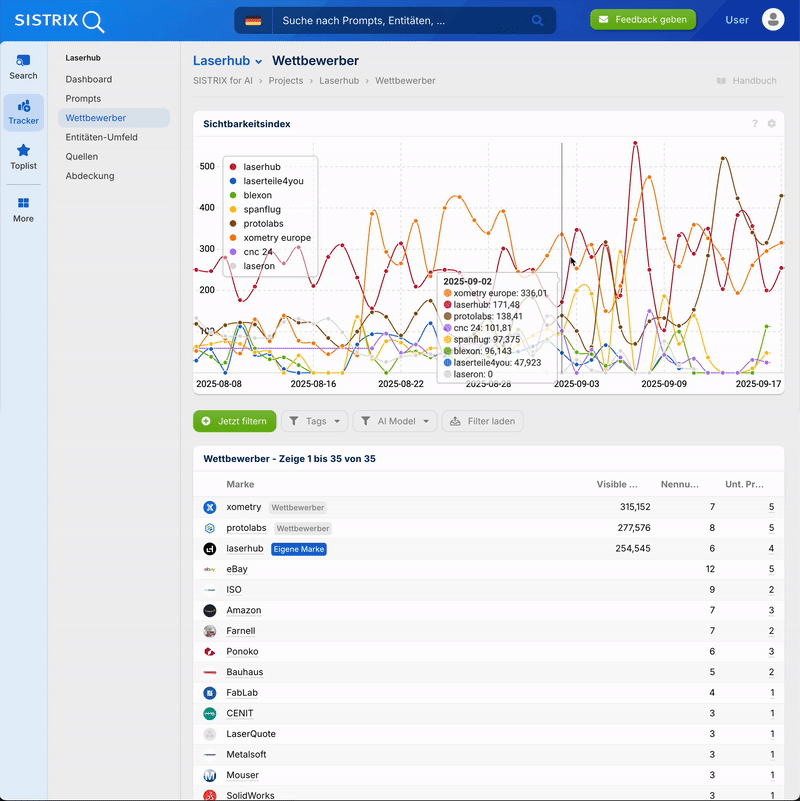Open Entitäten-Umfeld menu item

click(x=101, y=137)
